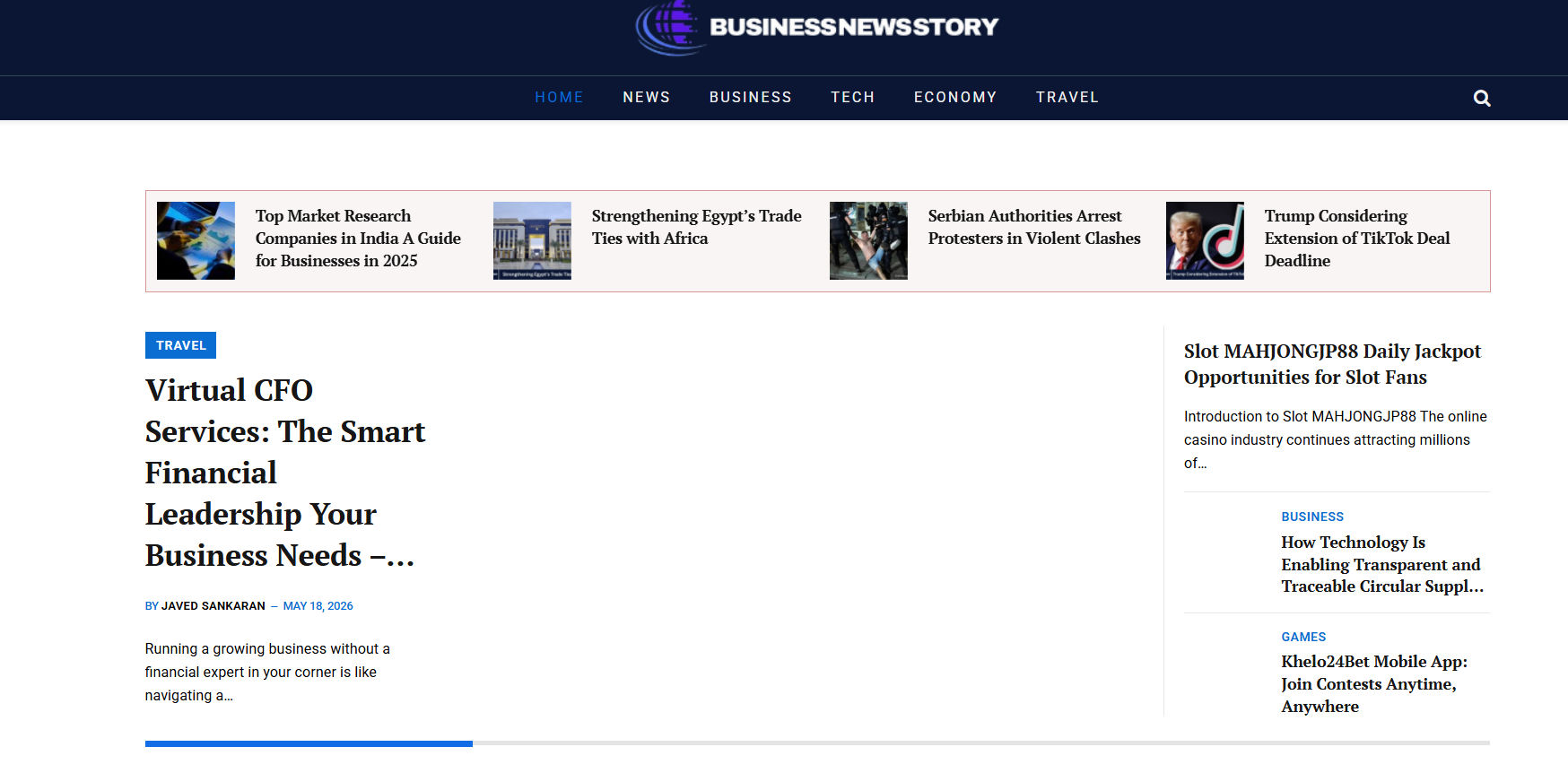Image resolution: width=1568 pixels, height=773 pixels.
Task: Open the TRAVEL menu section
Action: (x=1067, y=97)
